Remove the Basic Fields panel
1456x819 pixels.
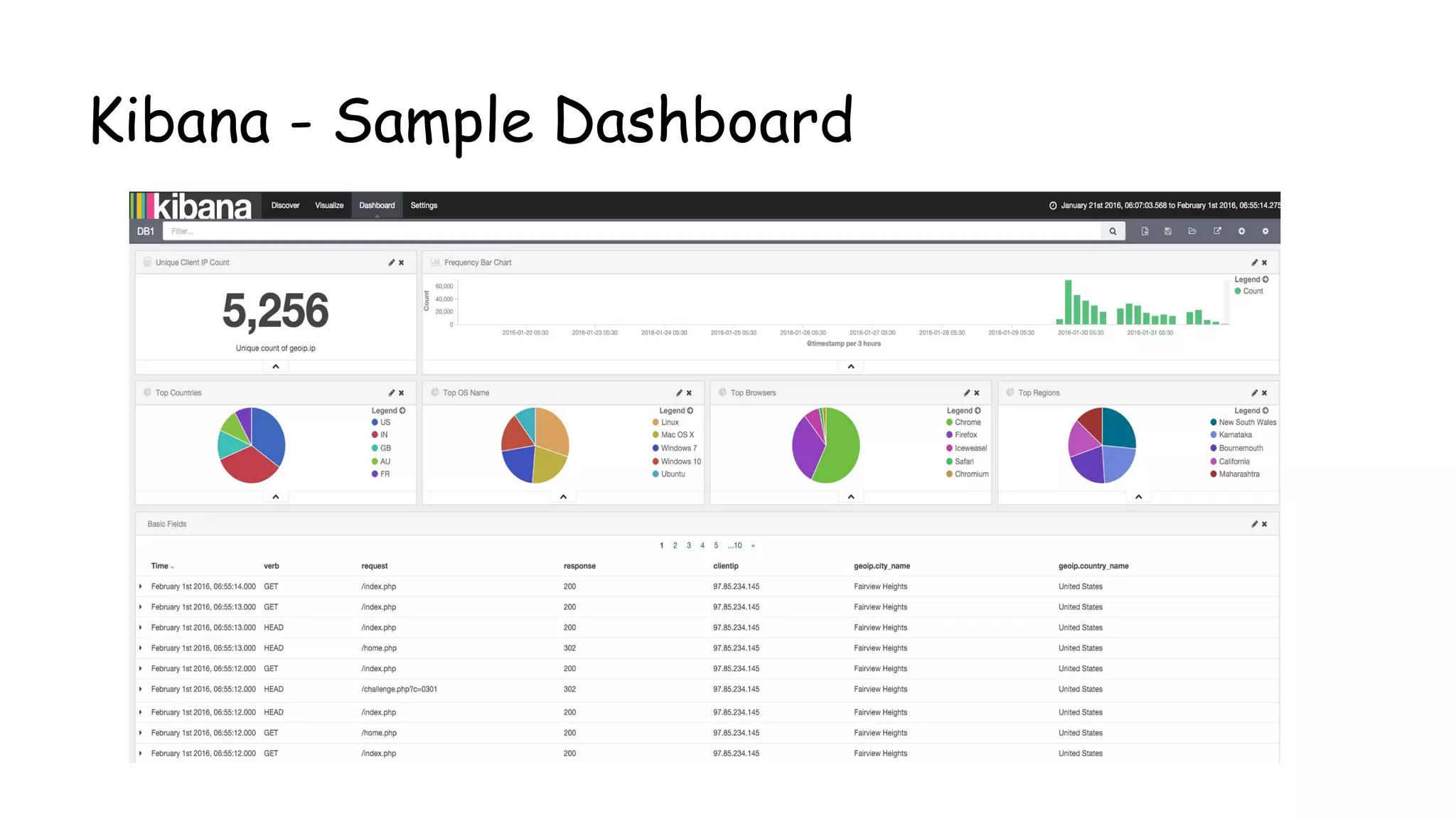pos(1265,525)
